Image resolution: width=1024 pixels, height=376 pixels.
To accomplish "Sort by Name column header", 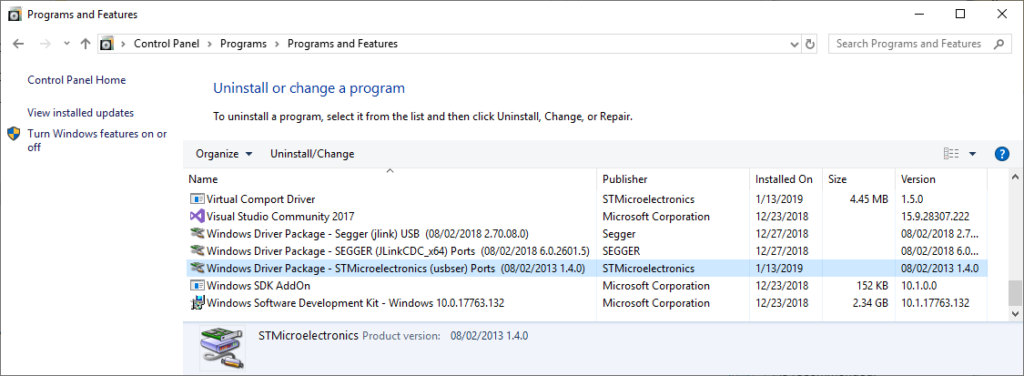I will (390, 179).
